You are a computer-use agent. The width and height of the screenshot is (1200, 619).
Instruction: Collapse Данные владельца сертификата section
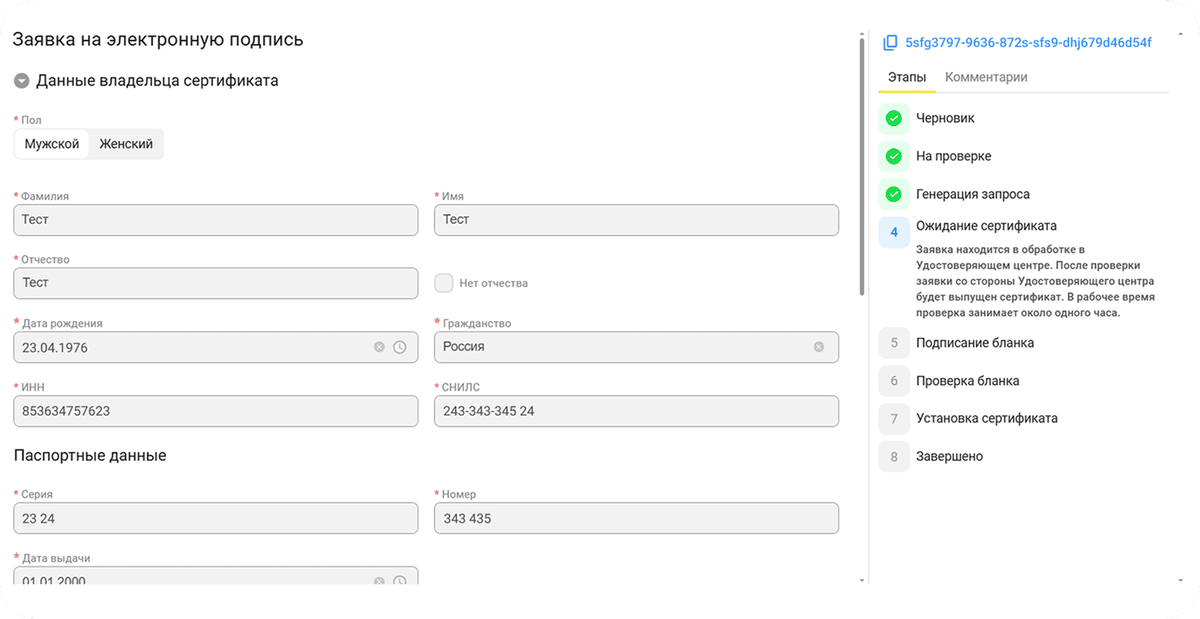pyautogui.click(x=21, y=81)
